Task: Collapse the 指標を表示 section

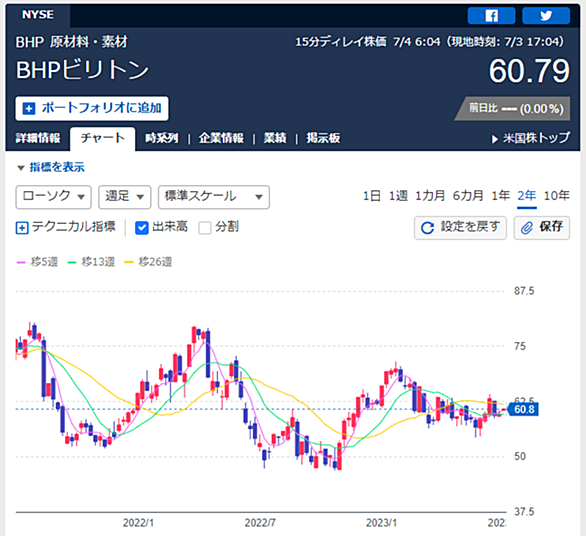Action: [x=51, y=167]
